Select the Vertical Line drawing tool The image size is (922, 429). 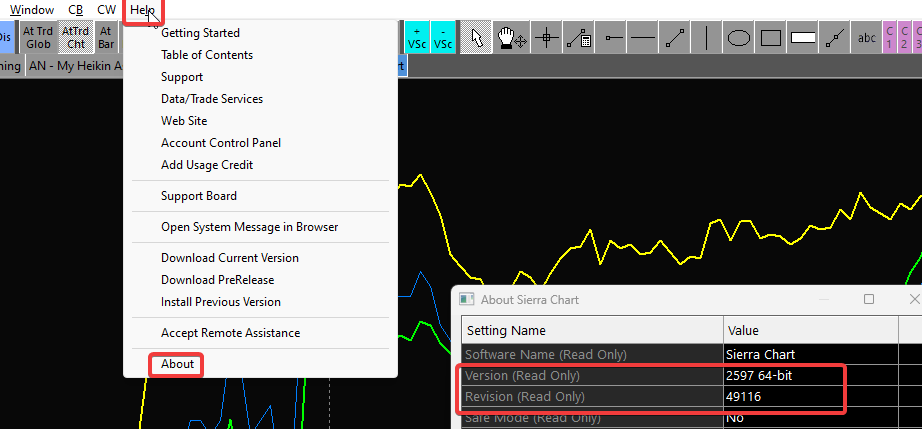[706, 38]
